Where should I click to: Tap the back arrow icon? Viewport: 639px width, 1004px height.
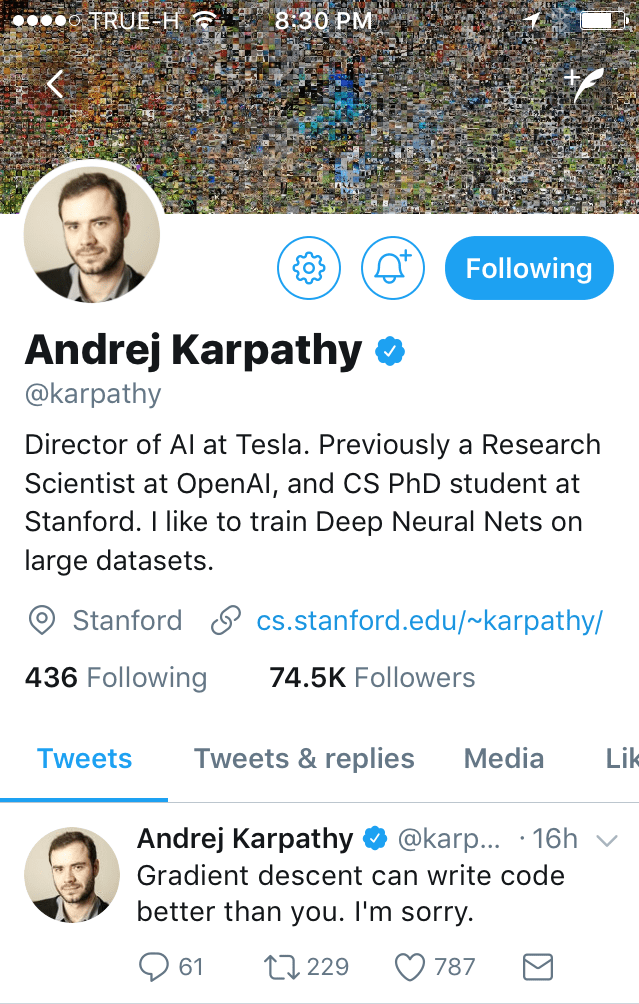[x=55, y=85]
